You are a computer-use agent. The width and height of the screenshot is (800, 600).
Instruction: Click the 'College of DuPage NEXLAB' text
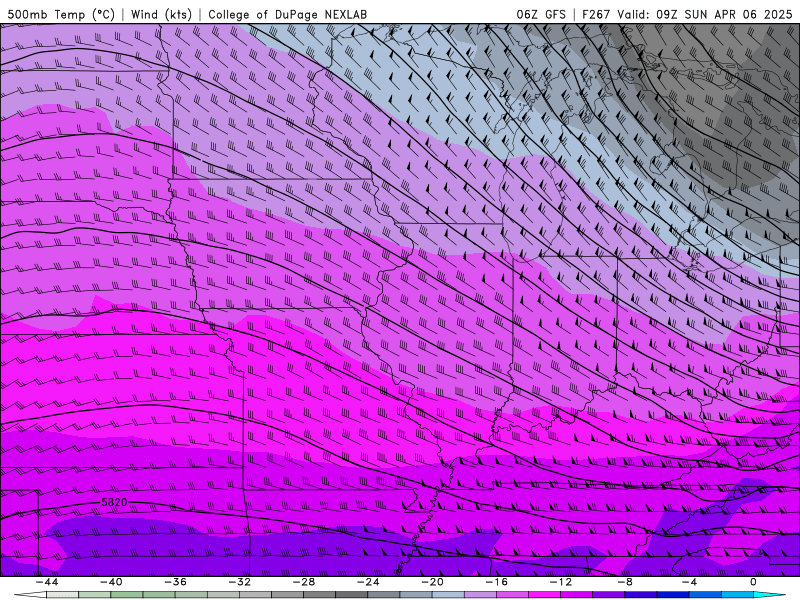(x=287, y=14)
